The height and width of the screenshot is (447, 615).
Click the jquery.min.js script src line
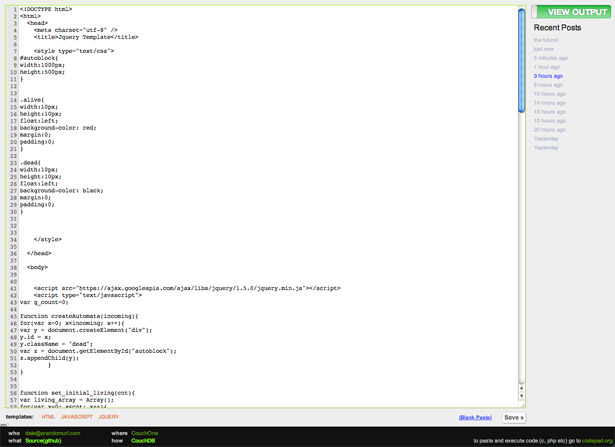tap(187, 288)
